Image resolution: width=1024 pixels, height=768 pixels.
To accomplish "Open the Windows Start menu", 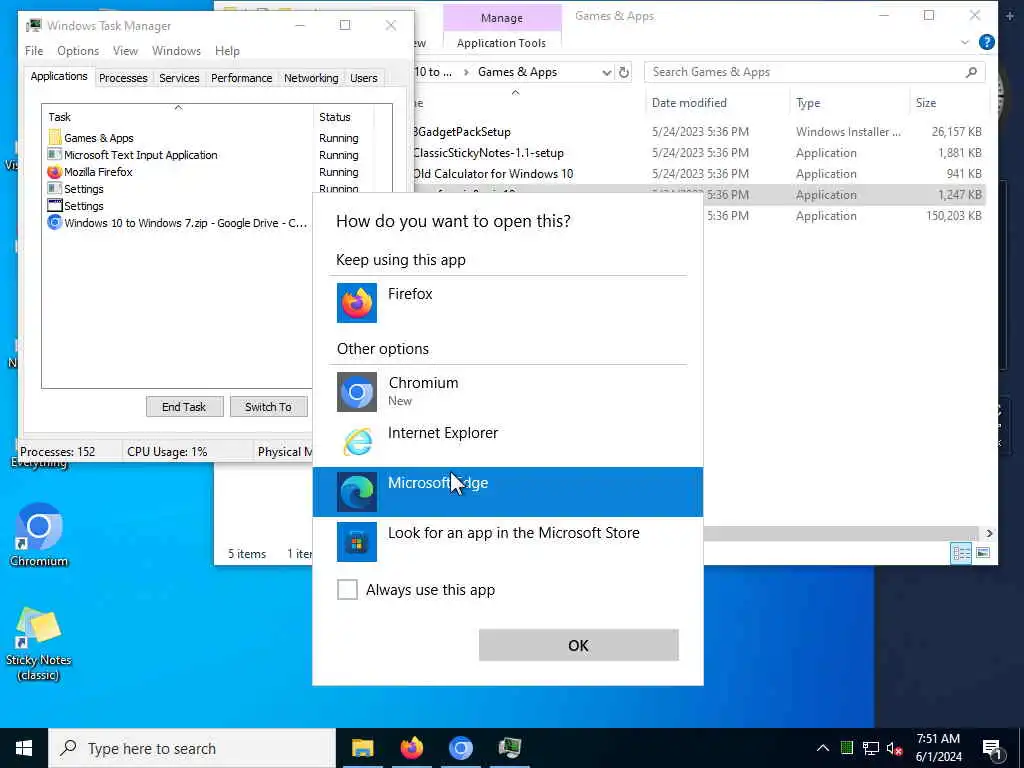I will coord(24,748).
